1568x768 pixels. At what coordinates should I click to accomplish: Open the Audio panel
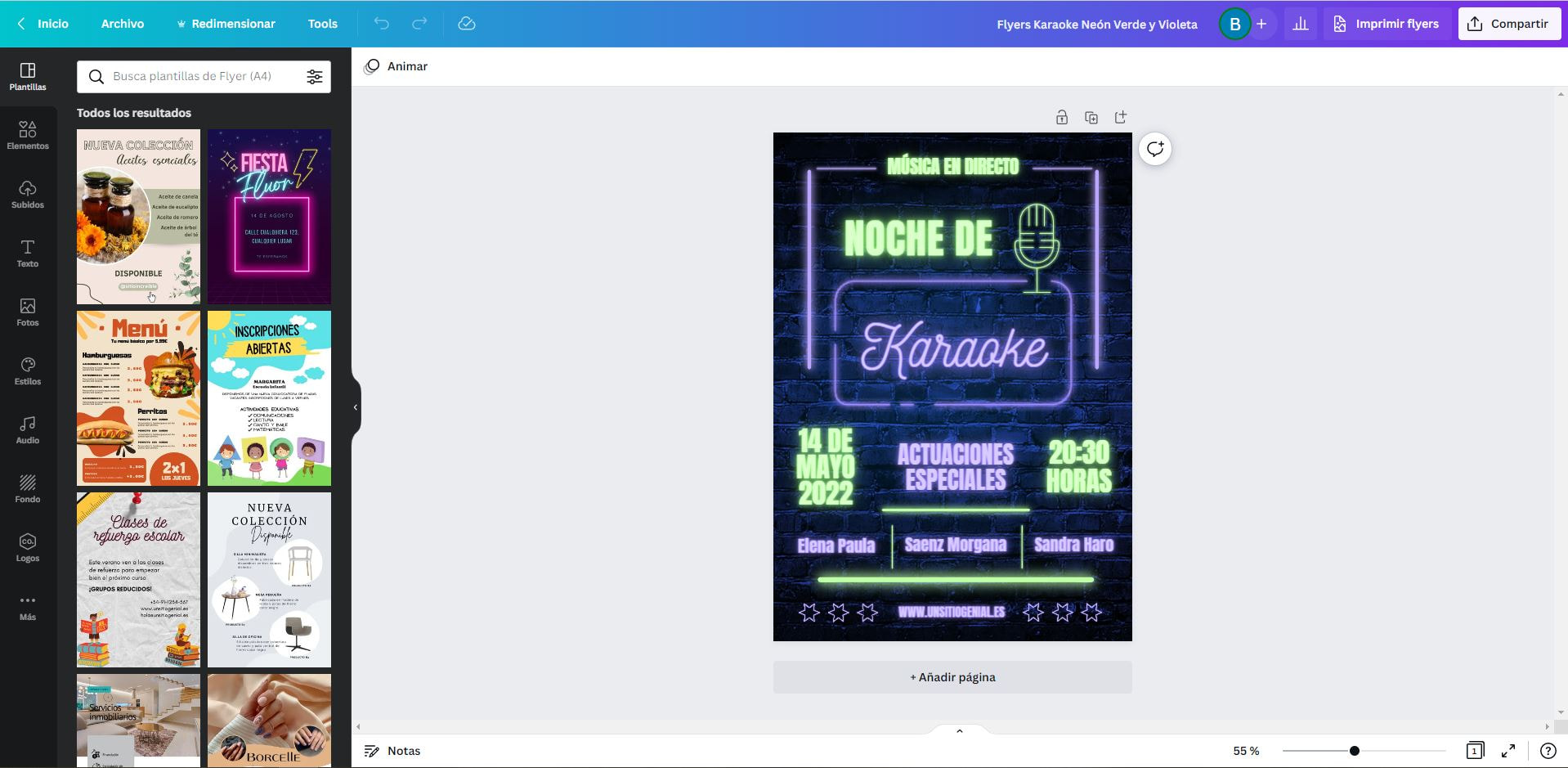click(x=27, y=429)
